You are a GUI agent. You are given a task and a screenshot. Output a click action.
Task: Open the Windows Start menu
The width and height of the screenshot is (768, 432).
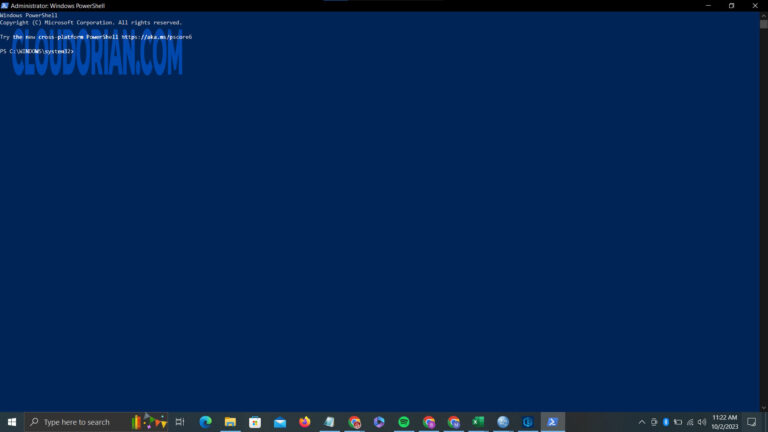tap(12, 422)
